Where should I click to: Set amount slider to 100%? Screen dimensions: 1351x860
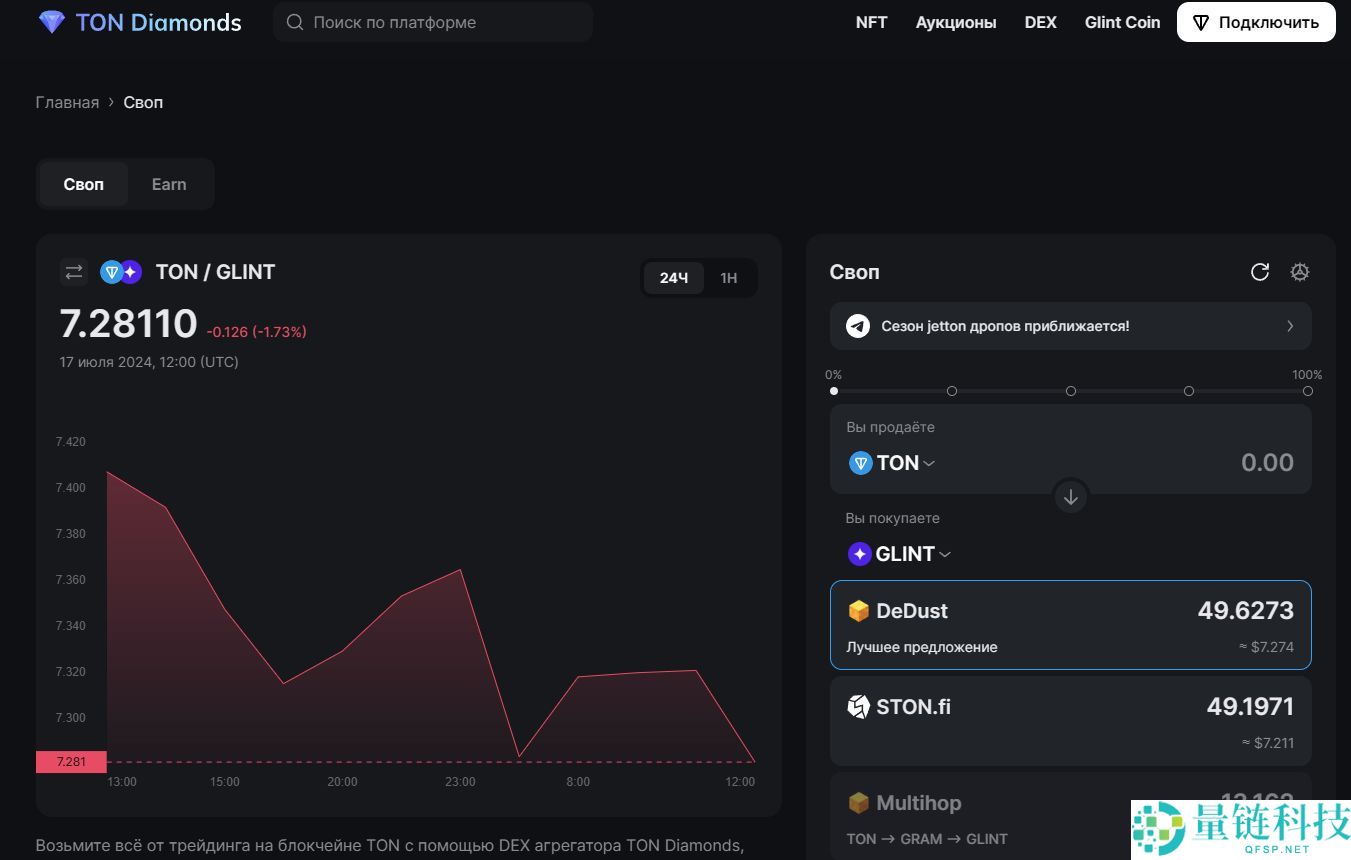1307,391
